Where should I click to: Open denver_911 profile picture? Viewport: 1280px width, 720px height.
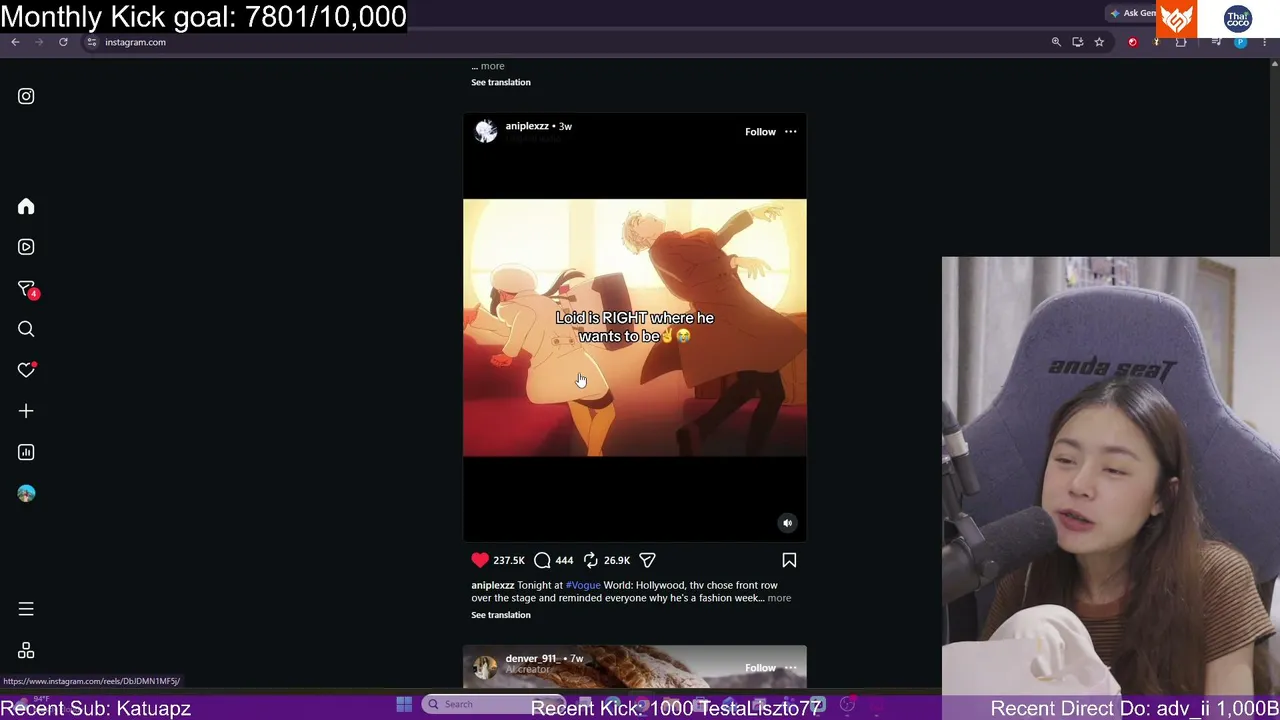[x=485, y=667]
